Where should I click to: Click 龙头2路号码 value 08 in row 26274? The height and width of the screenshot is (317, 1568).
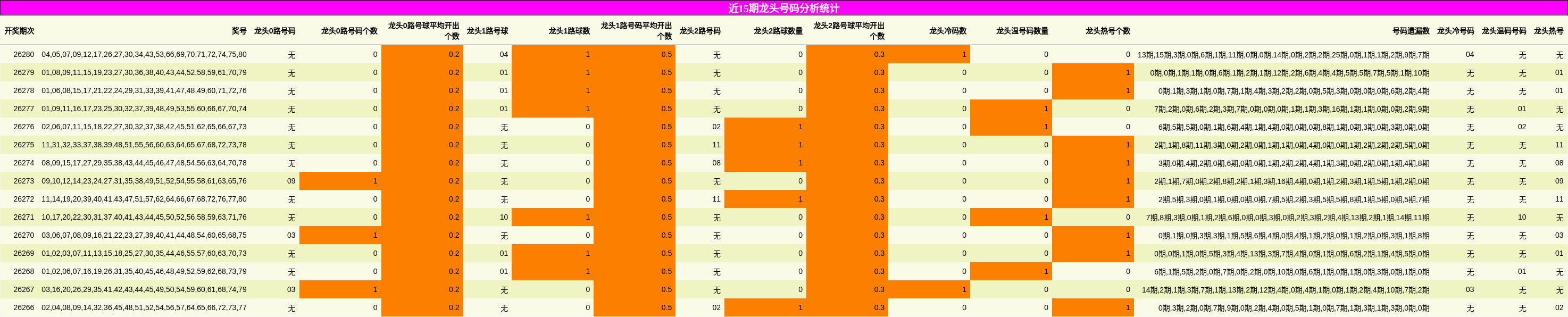coord(716,163)
